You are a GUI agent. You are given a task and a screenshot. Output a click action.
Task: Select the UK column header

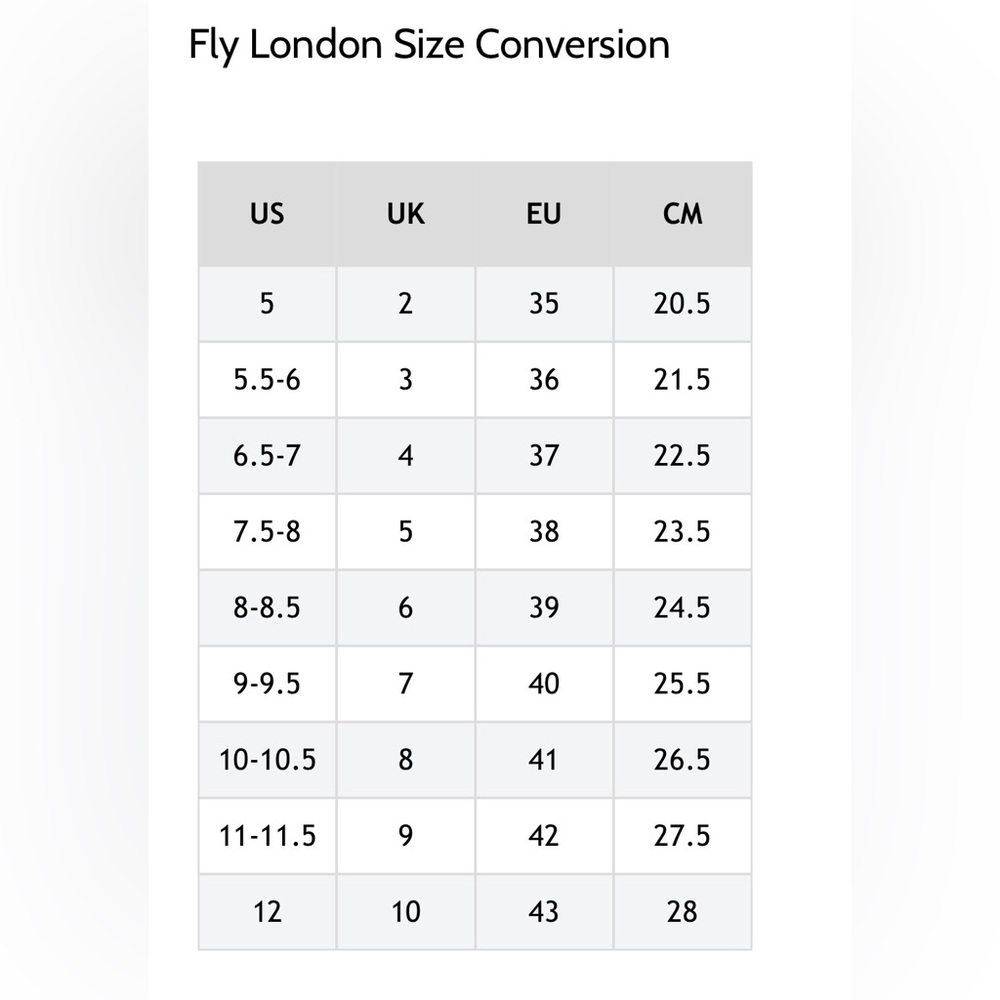pos(405,213)
